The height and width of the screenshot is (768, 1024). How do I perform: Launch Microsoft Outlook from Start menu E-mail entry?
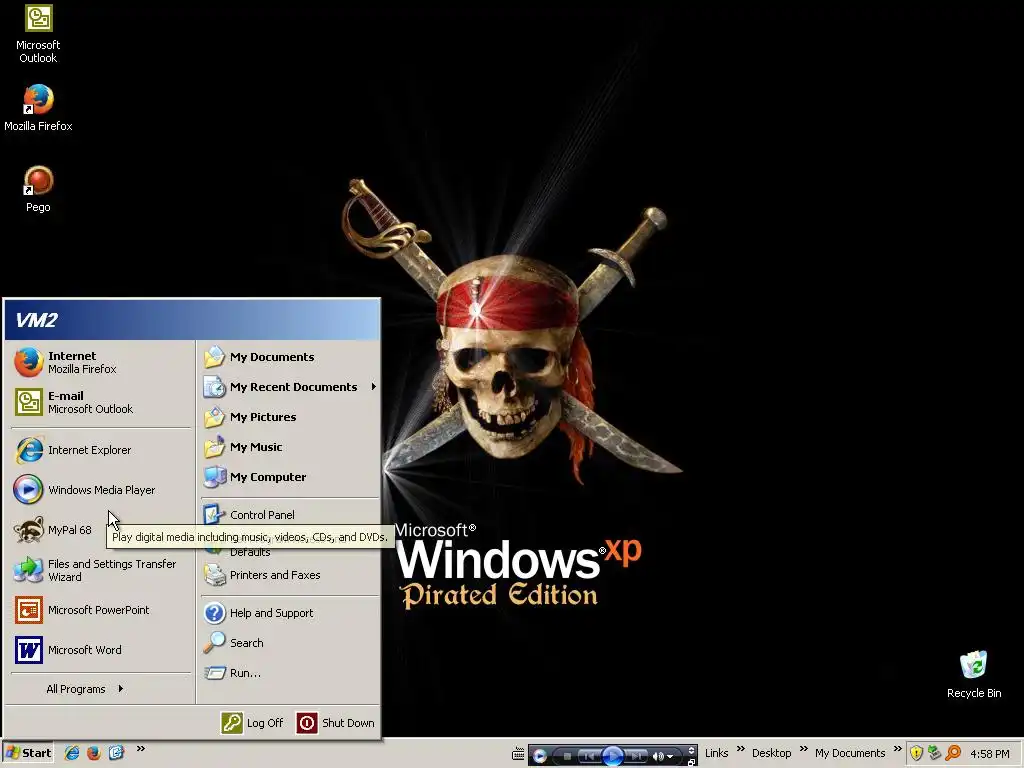101,402
